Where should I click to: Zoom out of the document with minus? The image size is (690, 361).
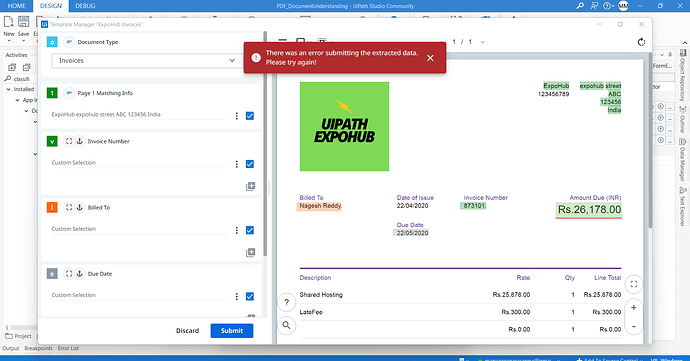(634, 326)
